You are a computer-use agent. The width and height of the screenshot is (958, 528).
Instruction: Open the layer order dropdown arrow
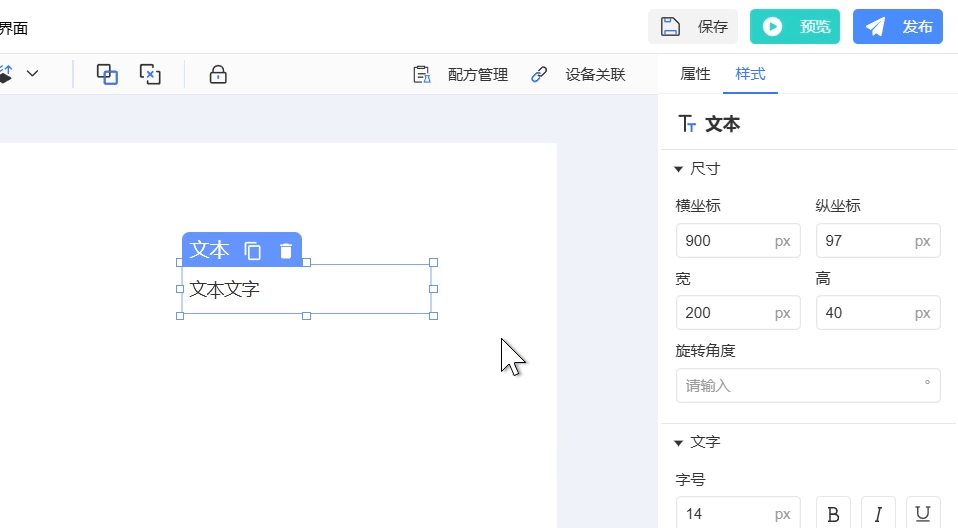[32, 74]
